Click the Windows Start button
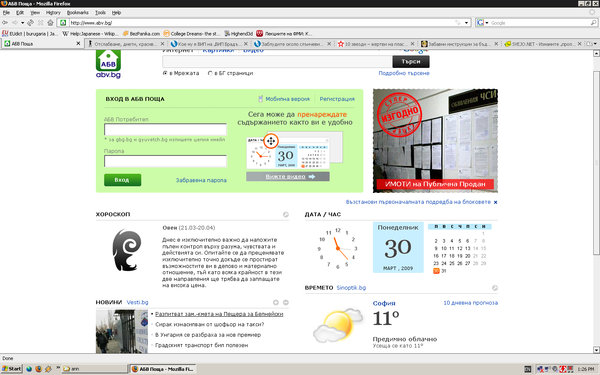Screen dimensions: 600x375 click(x=11, y=369)
